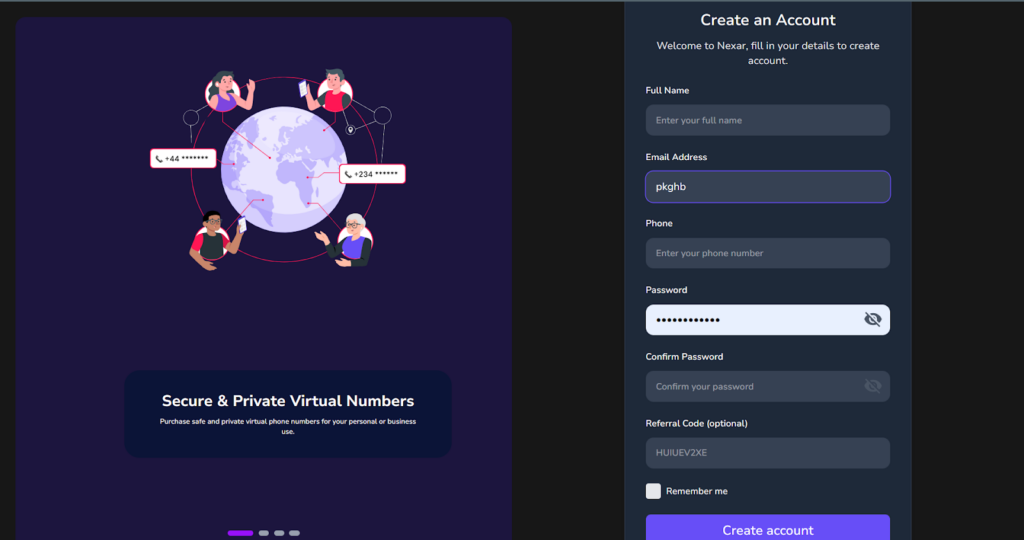Select top-right man avatar holding phone
Viewport: 1024px width, 540px height.
tap(333, 92)
